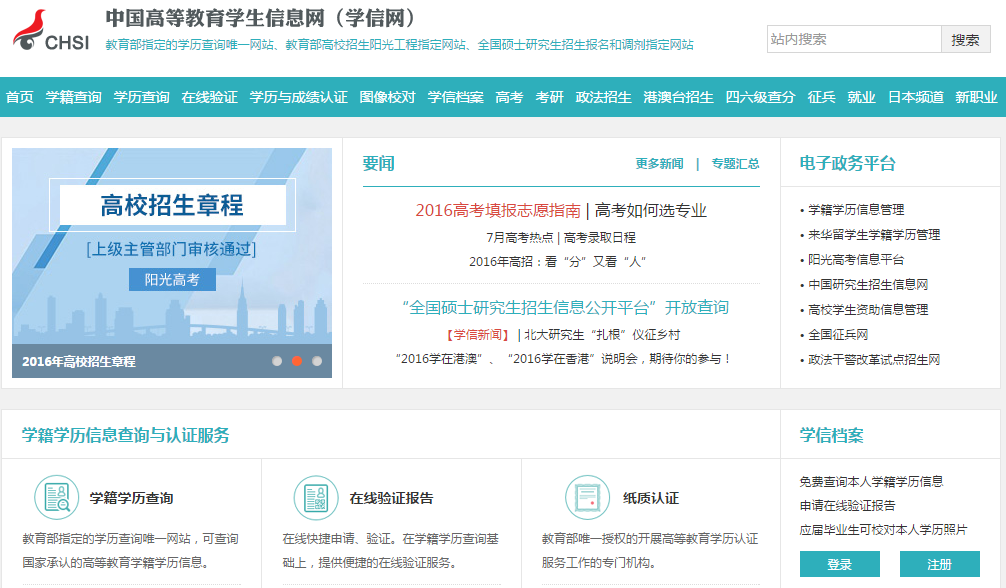The width and height of the screenshot is (1006, 588).
Task: Click 学信档案 panel heading
Action: click(x=831, y=435)
